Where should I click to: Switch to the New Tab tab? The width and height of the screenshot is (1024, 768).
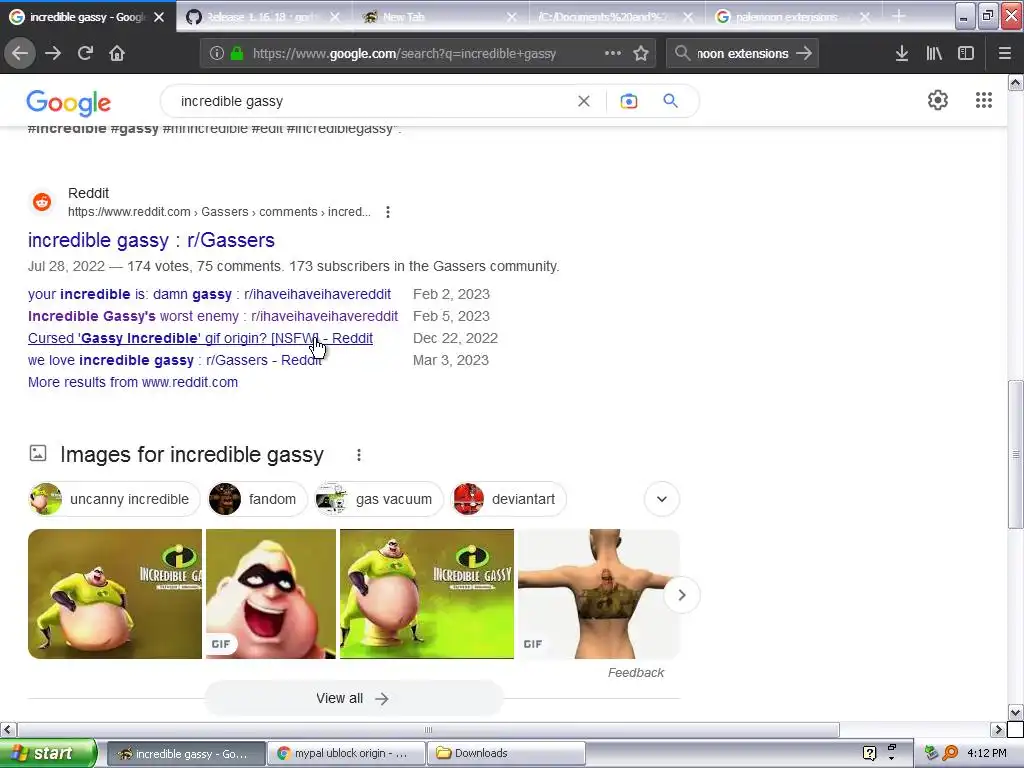[x=439, y=18]
